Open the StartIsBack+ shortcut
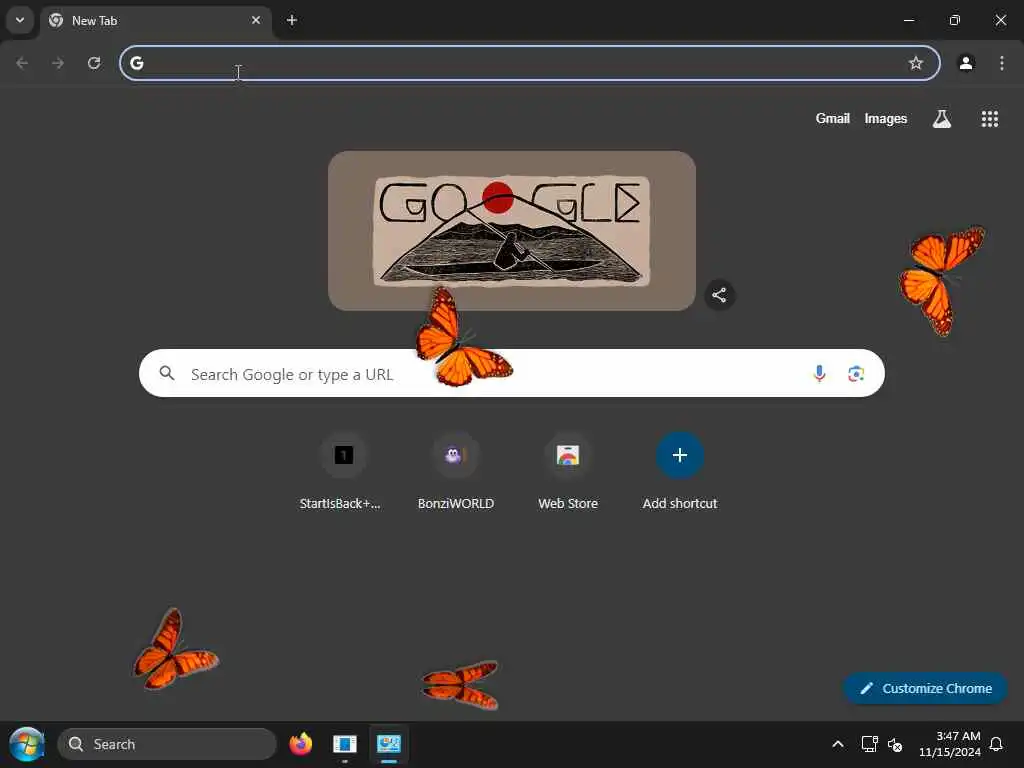The width and height of the screenshot is (1024, 768). point(344,472)
